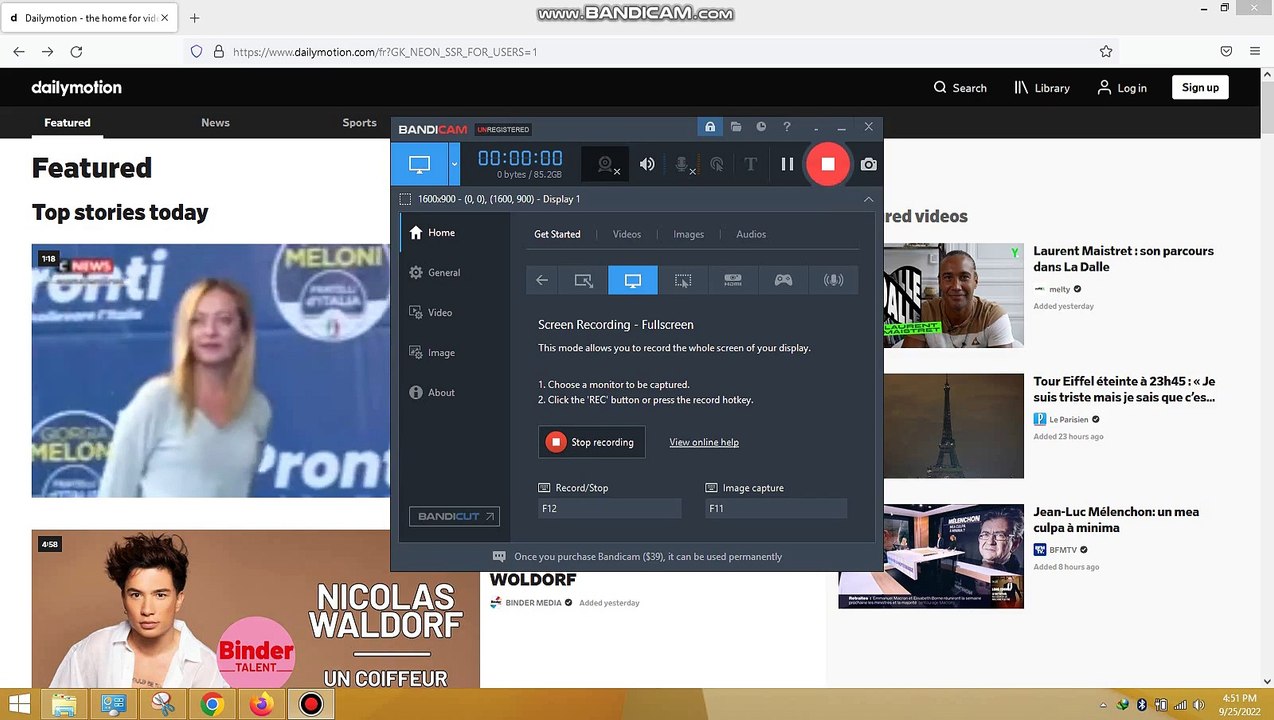Click the lock icon in the Bandicam title bar
1274x720 pixels.
(710, 127)
